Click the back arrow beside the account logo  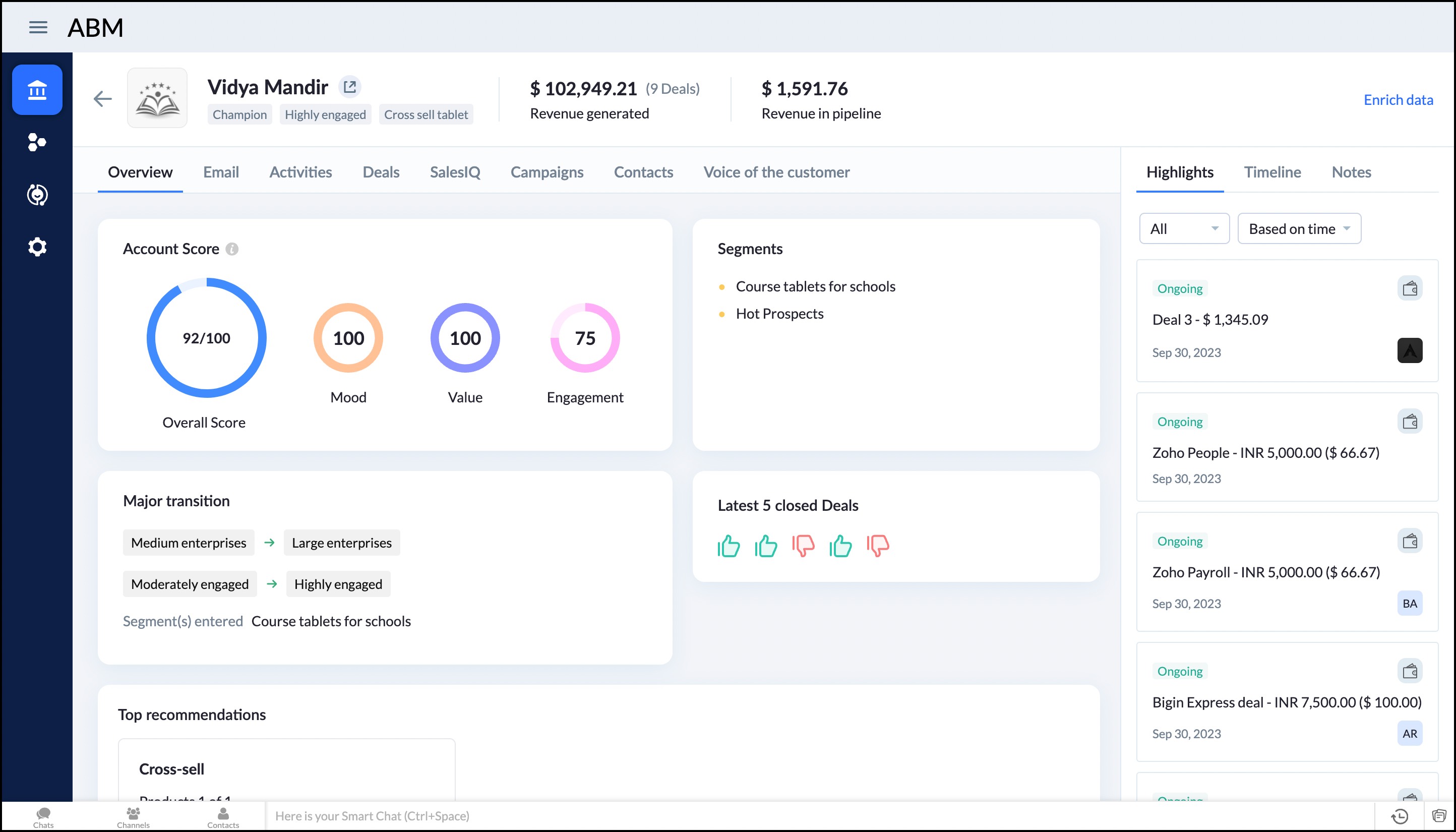pos(103,99)
